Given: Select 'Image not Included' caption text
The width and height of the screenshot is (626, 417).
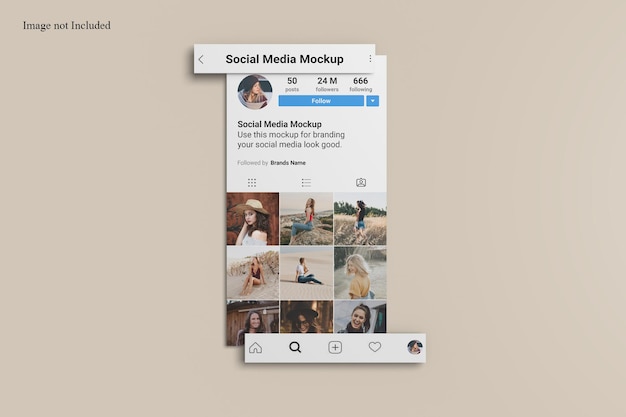Looking at the screenshot, I should point(67,26).
